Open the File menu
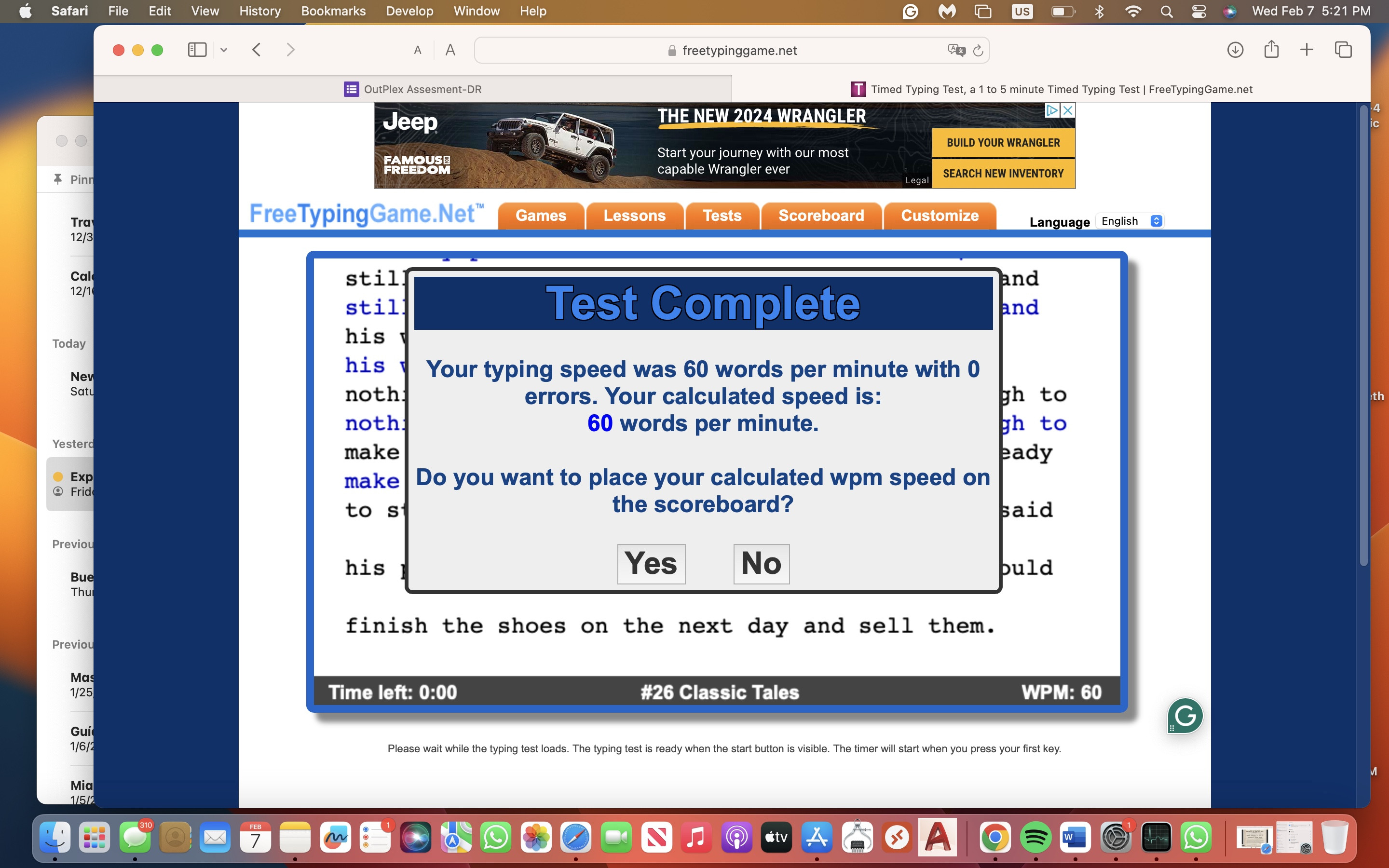The height and width of the screenshot is (868, 1389). coord(118,11)
